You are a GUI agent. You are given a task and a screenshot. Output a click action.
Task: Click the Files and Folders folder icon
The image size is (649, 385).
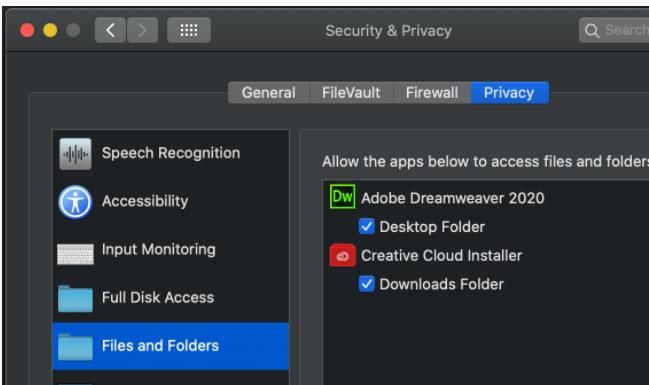point(75,346)
